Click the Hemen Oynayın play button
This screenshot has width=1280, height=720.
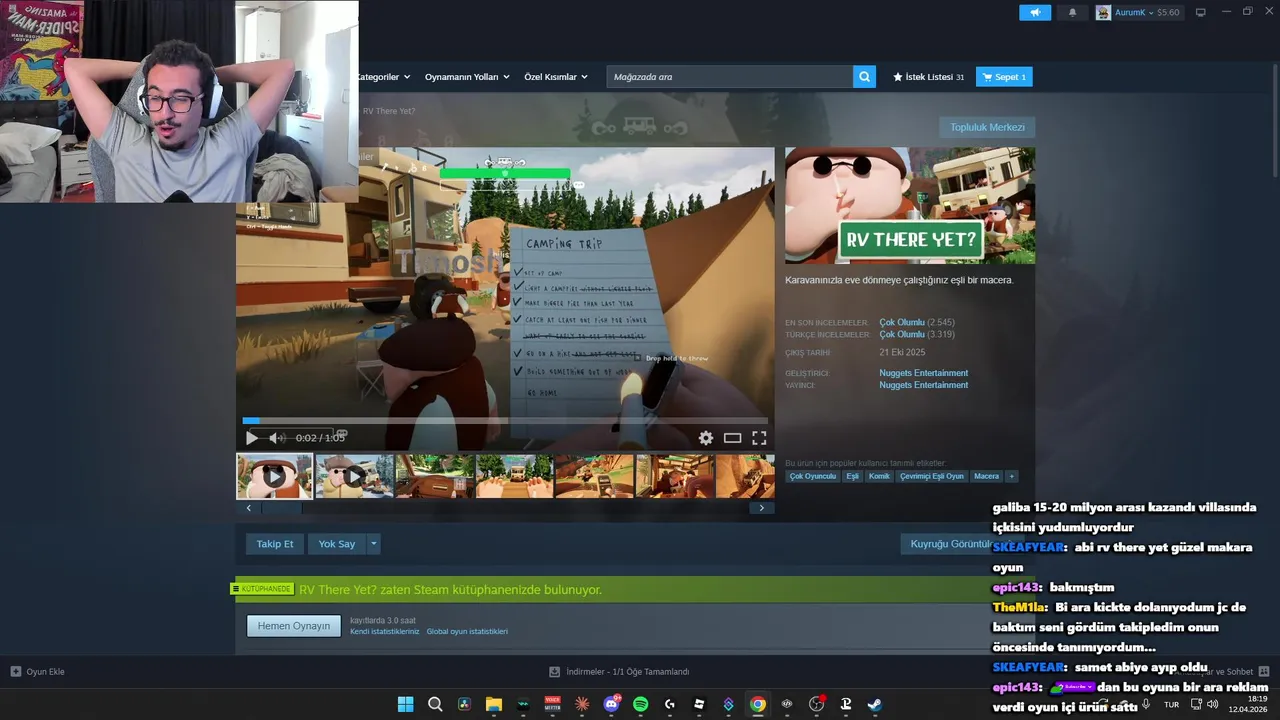pos(294,626)
